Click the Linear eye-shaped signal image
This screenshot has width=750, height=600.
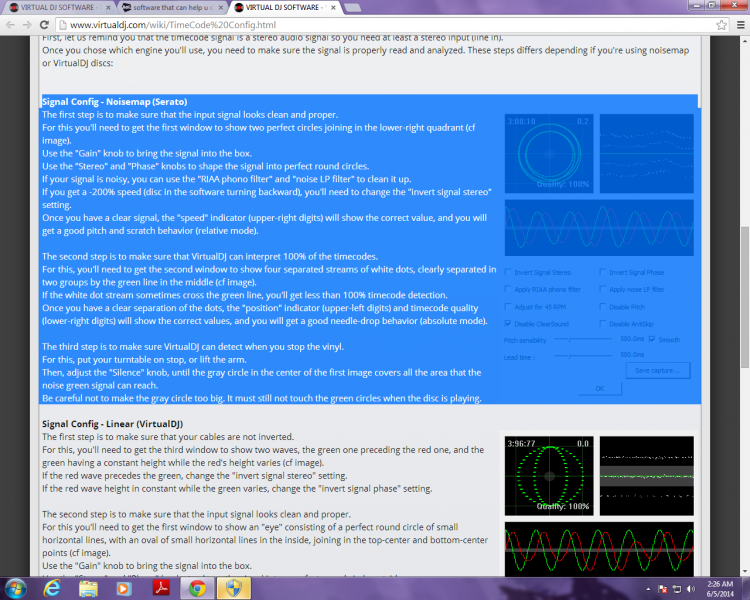tap(549, 476)
